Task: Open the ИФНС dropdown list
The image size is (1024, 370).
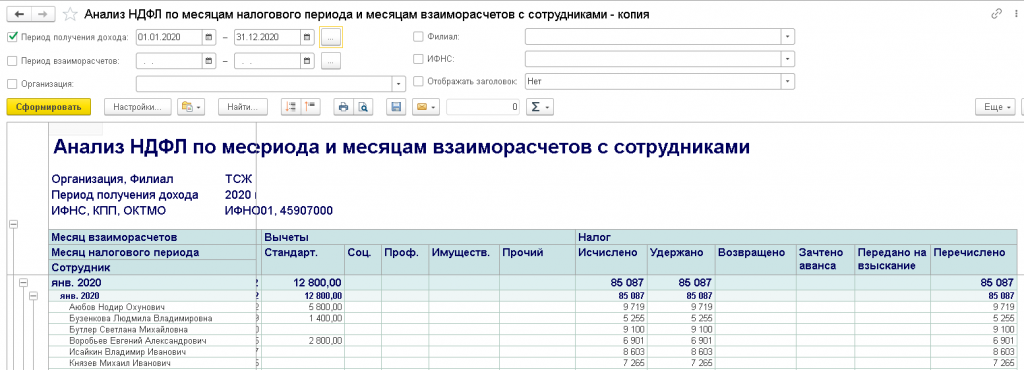Action: coord(788,59)
